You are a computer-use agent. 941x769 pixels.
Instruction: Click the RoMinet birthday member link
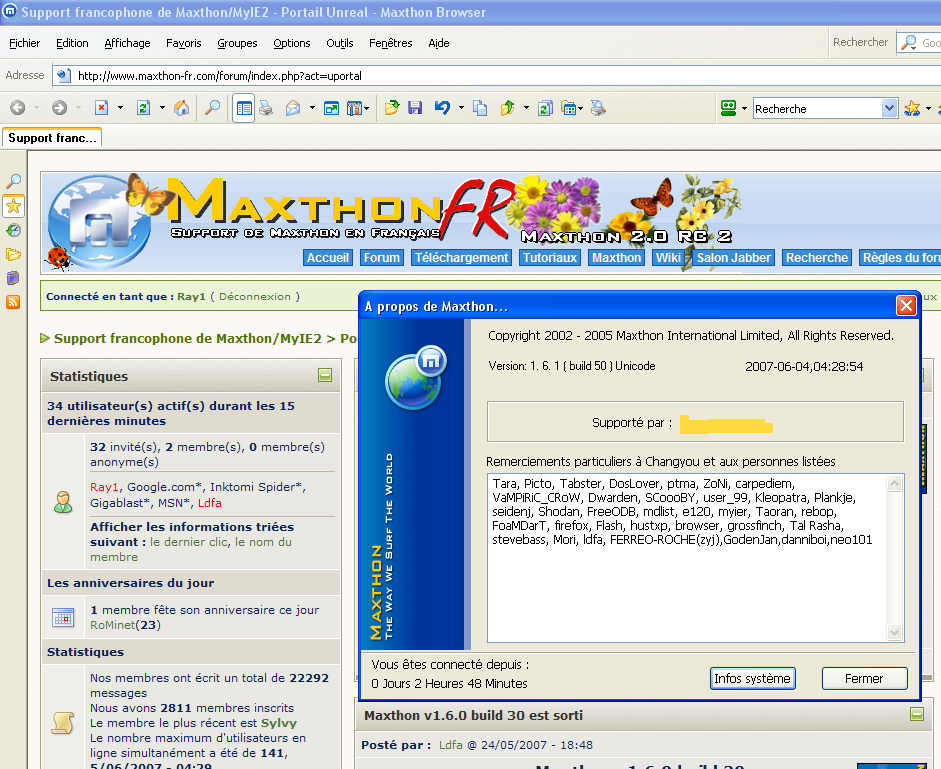tap(113, 625)
